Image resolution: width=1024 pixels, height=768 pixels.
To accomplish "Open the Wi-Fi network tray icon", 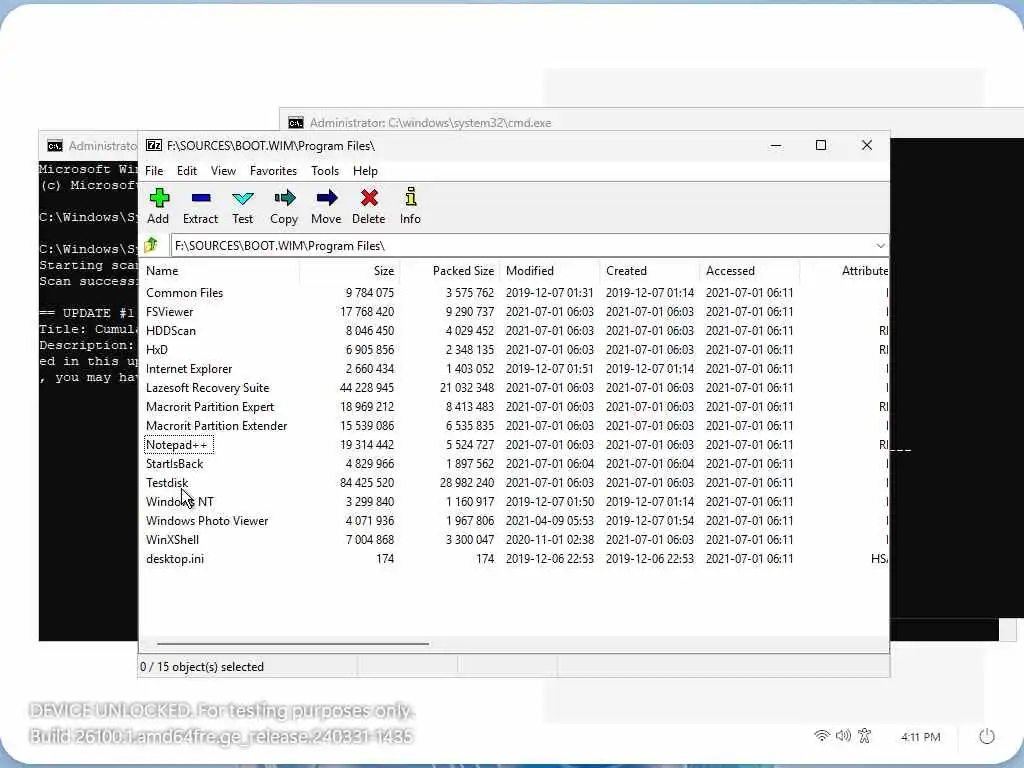I will (822, 736).
